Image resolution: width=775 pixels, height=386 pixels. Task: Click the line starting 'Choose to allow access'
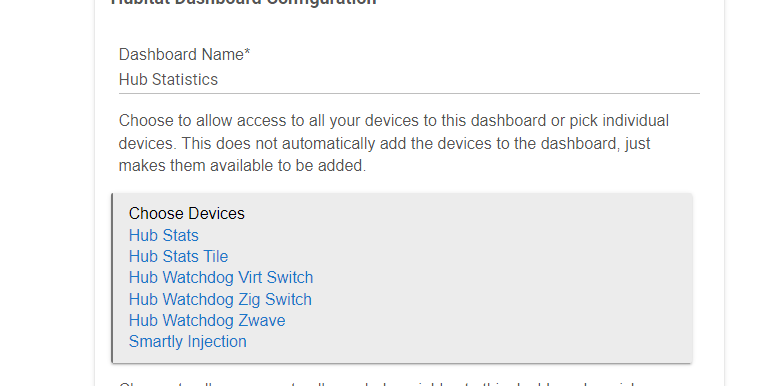point(394,121)
